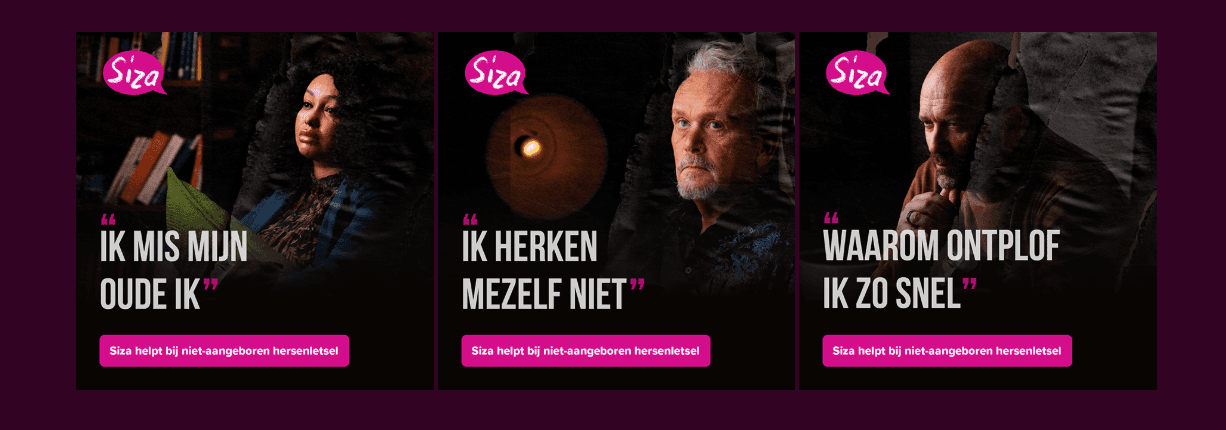Click the Siza helpt button under 'IK ZO SNEL'

click(x=947, y=351)
